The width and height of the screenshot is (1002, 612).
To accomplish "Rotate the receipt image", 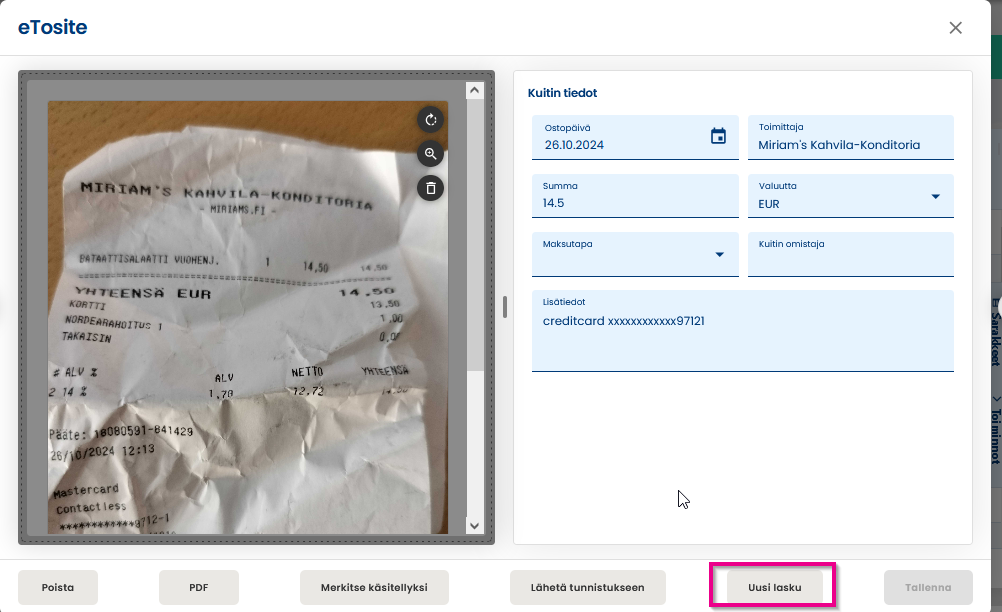I will pyautogui.click(x=431, y=119).
